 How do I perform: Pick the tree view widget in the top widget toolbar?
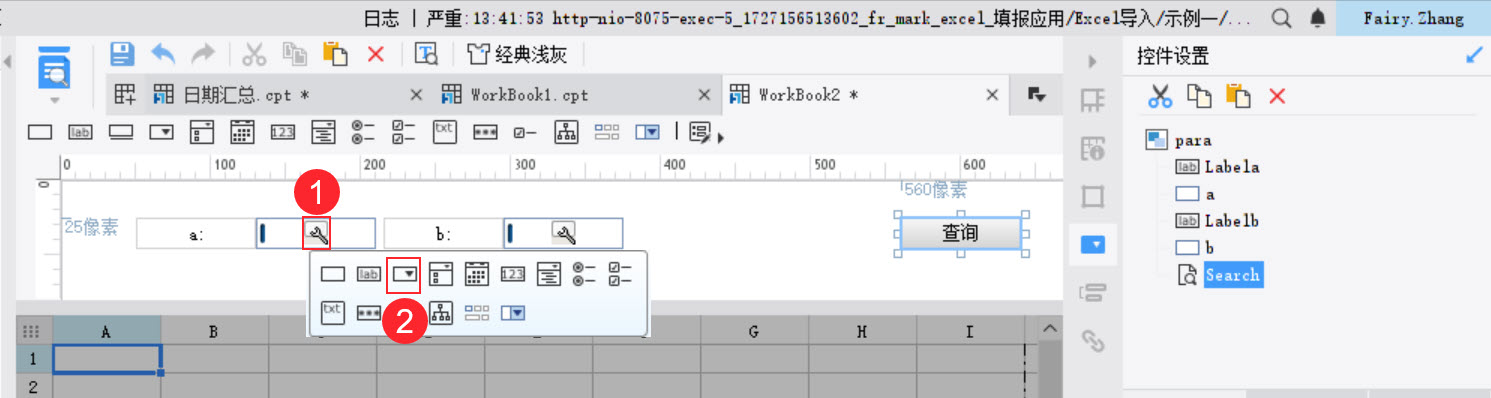(x=567, y=132)
